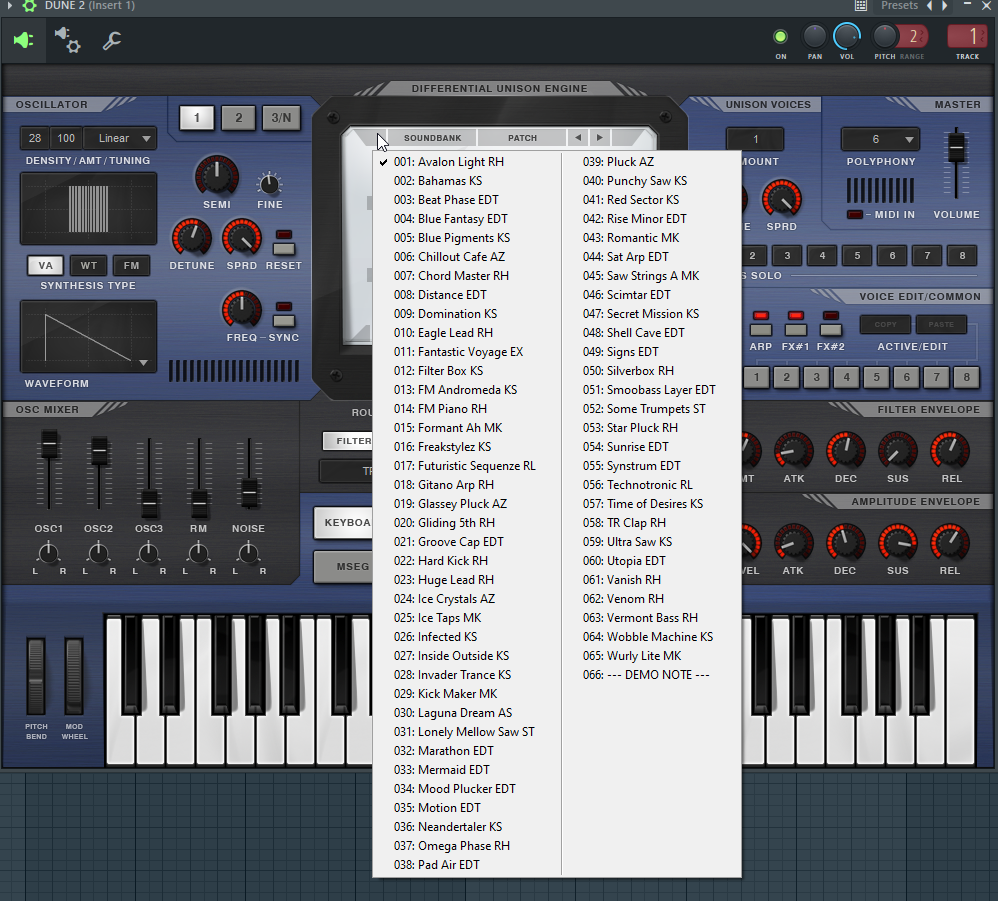Choose patch 038: Pad Air EDT
Viewport: 998px width, 901px height.
pyautogui.click(x=467, y=865)
